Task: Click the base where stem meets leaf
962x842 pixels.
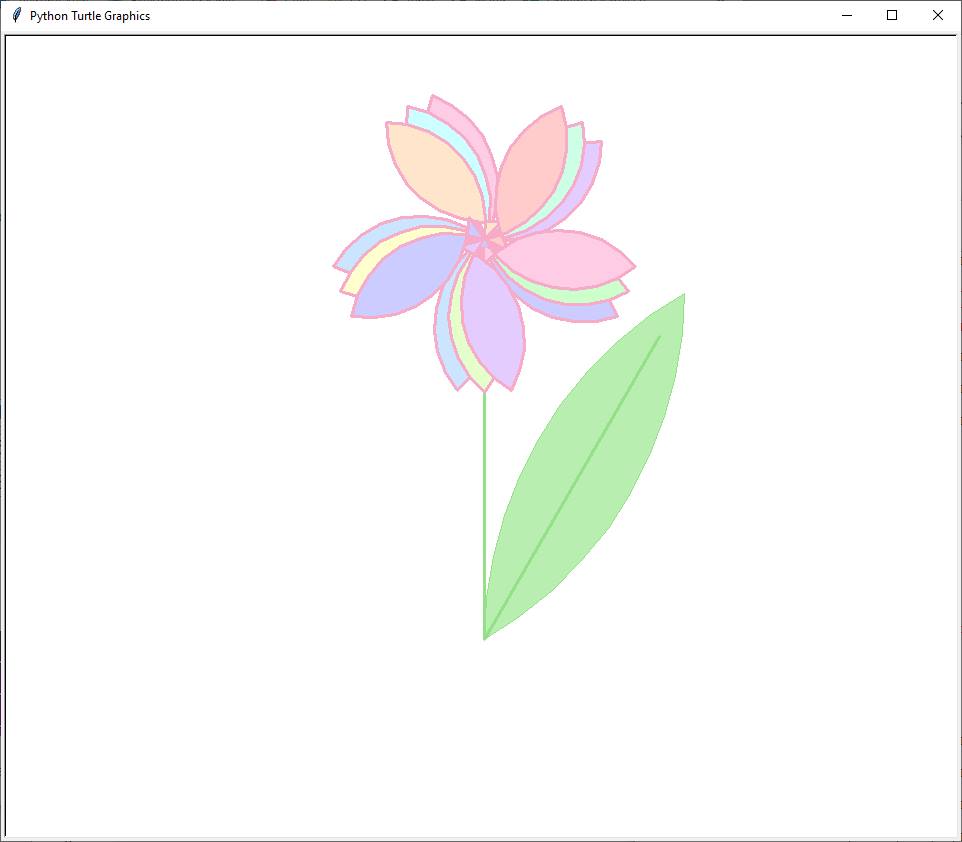Action: point(485,637)
